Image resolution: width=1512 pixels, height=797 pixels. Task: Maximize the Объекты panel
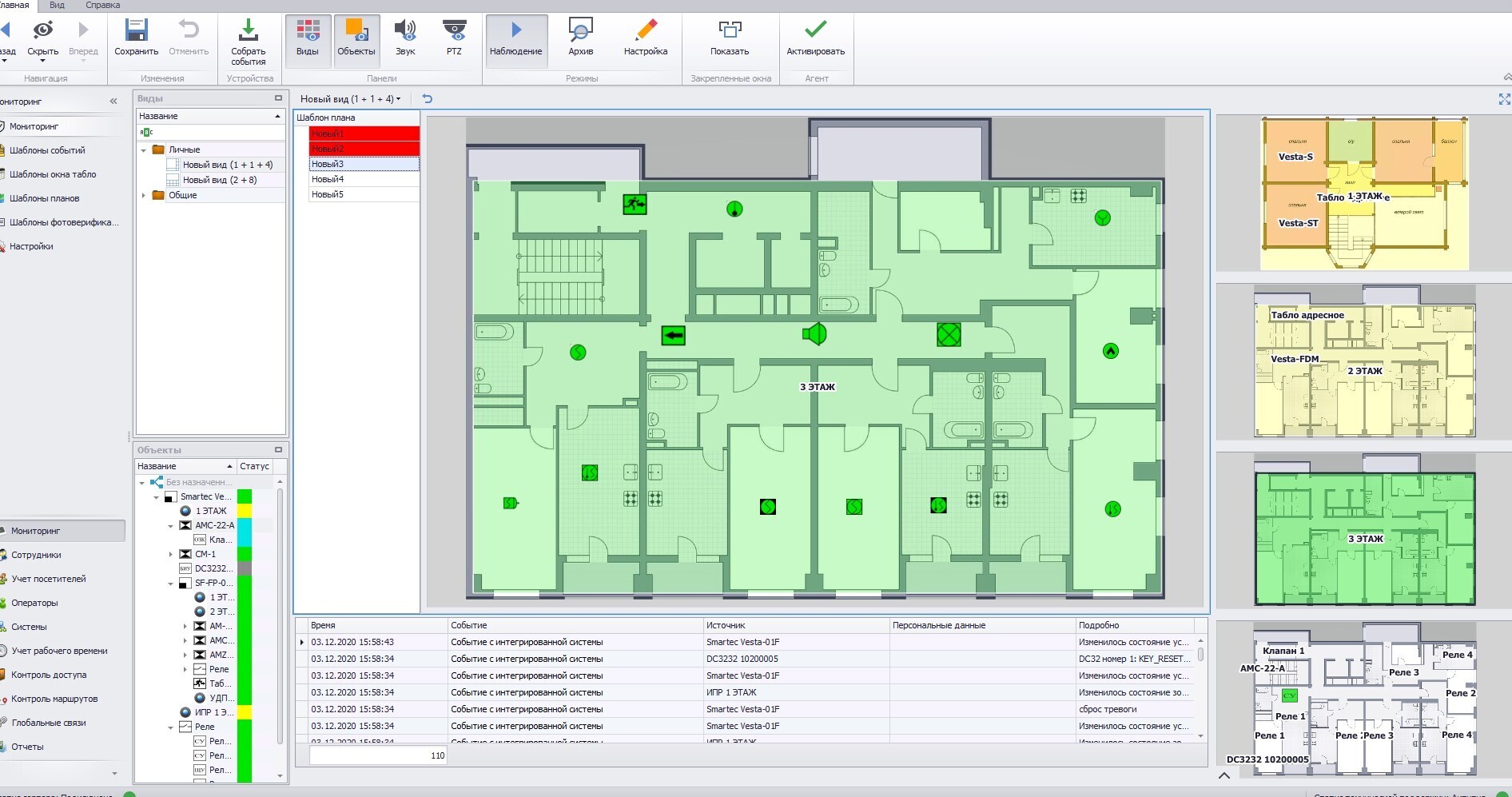278,450
